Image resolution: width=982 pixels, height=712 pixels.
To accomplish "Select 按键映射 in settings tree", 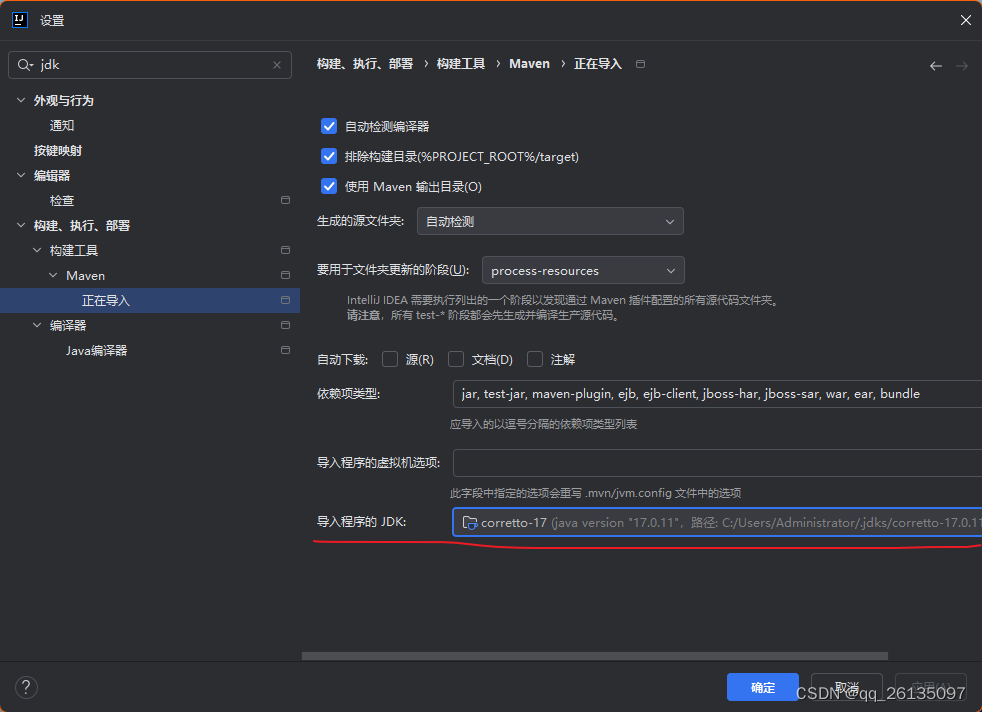I will click(x=58, y=151).
